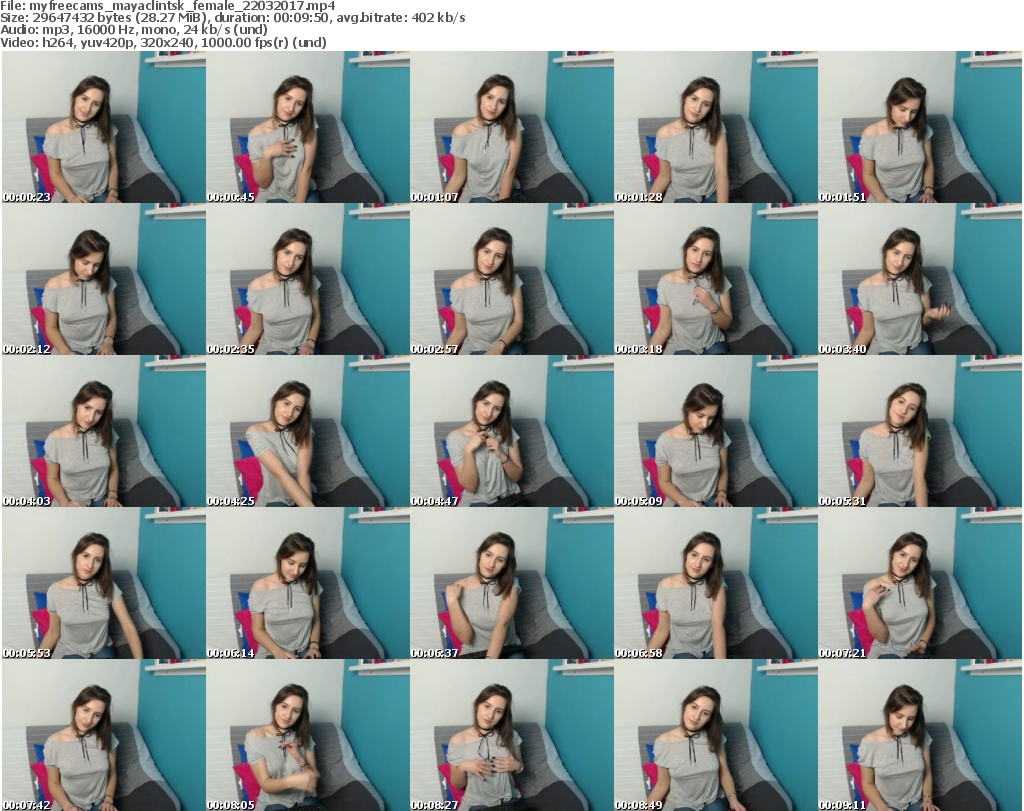The image size is (1024, 811).
Task: View the 00:07:42 frame capture
Action: tap(104, 735)
